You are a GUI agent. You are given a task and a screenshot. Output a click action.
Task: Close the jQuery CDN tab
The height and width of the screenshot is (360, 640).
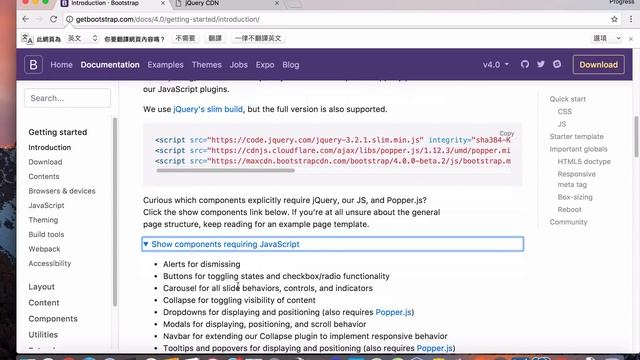pos(277,3)
